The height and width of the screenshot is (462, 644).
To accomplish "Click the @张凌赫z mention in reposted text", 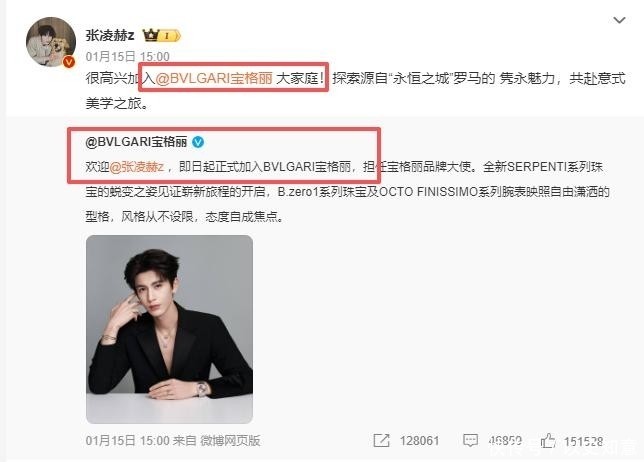I will click(x=137, y=167).
